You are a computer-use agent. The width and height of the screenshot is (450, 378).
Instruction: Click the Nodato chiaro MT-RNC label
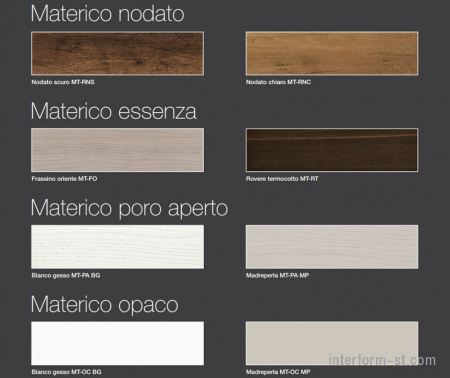click(278, 82)
